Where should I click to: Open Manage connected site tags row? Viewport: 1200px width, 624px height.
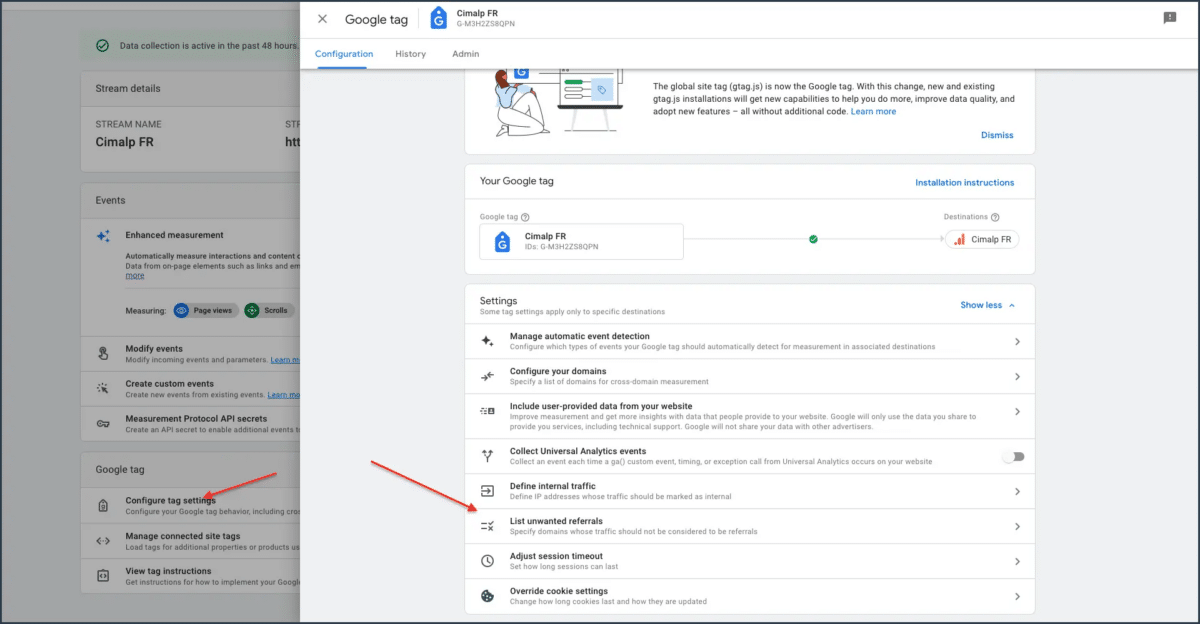[190, 541]
